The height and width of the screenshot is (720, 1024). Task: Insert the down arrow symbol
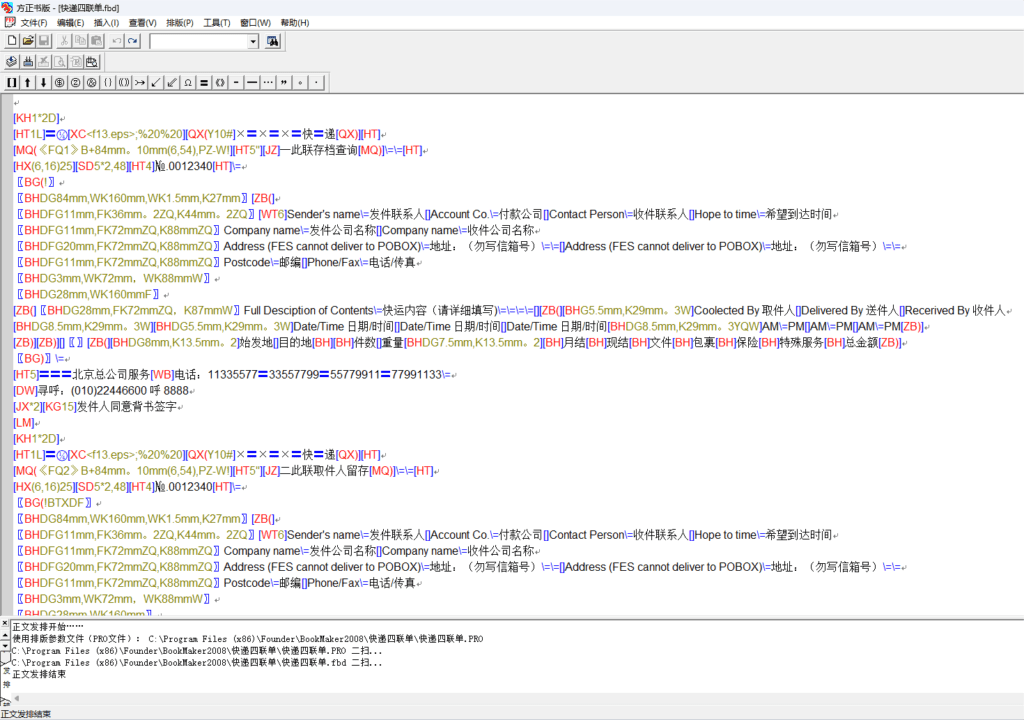click(x=44, y=82)
